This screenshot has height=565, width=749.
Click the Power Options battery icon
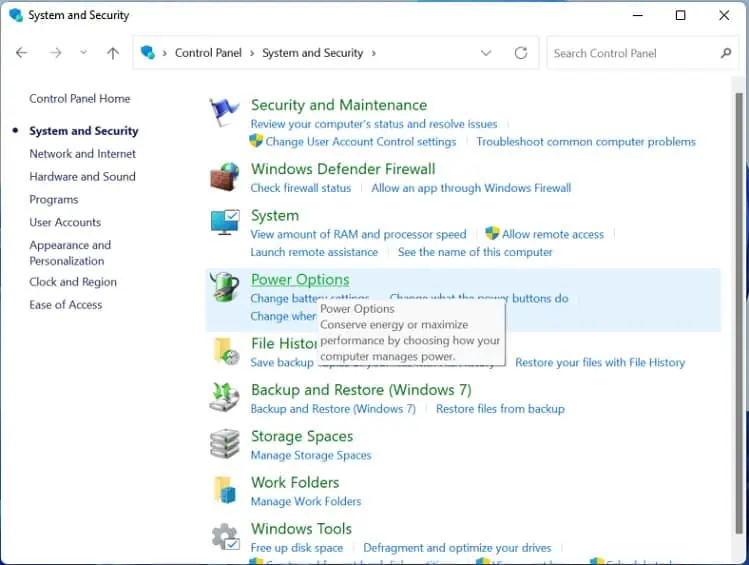click(224, 288)
